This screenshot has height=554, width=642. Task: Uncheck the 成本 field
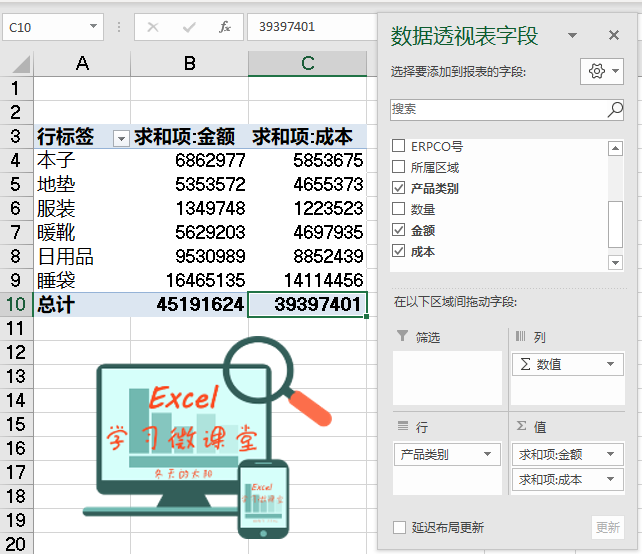tap(398, 250)
